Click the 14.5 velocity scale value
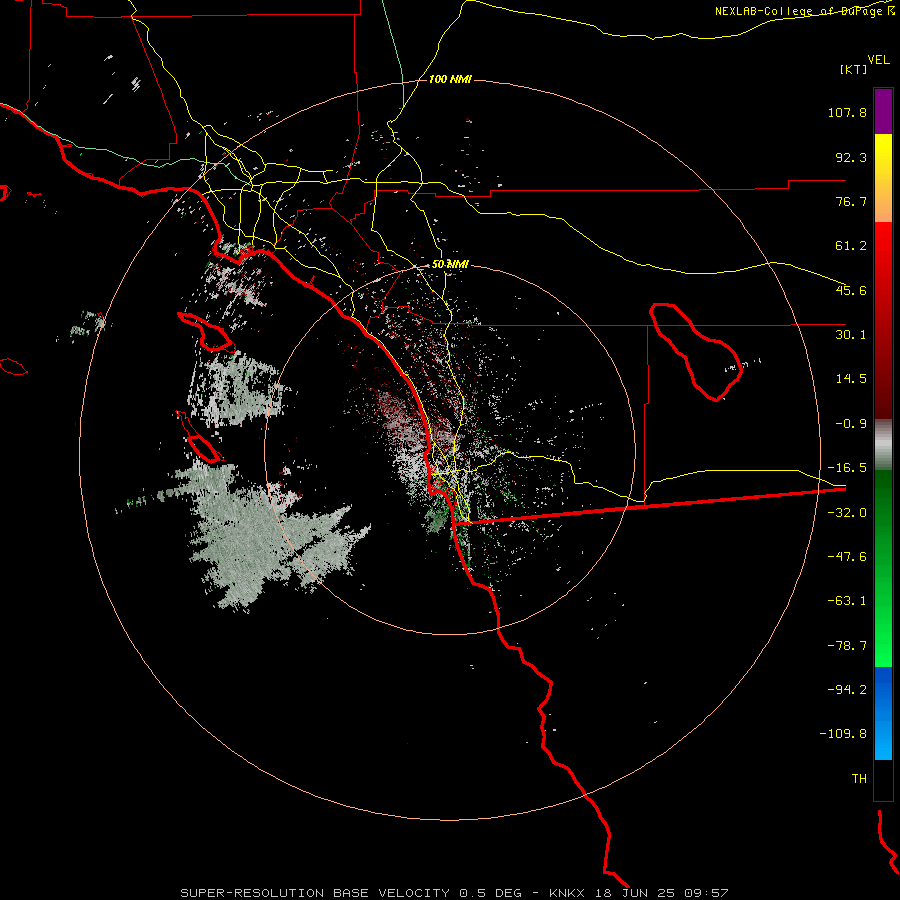Screen dimensions: 900x900 [x=851, y=379]
